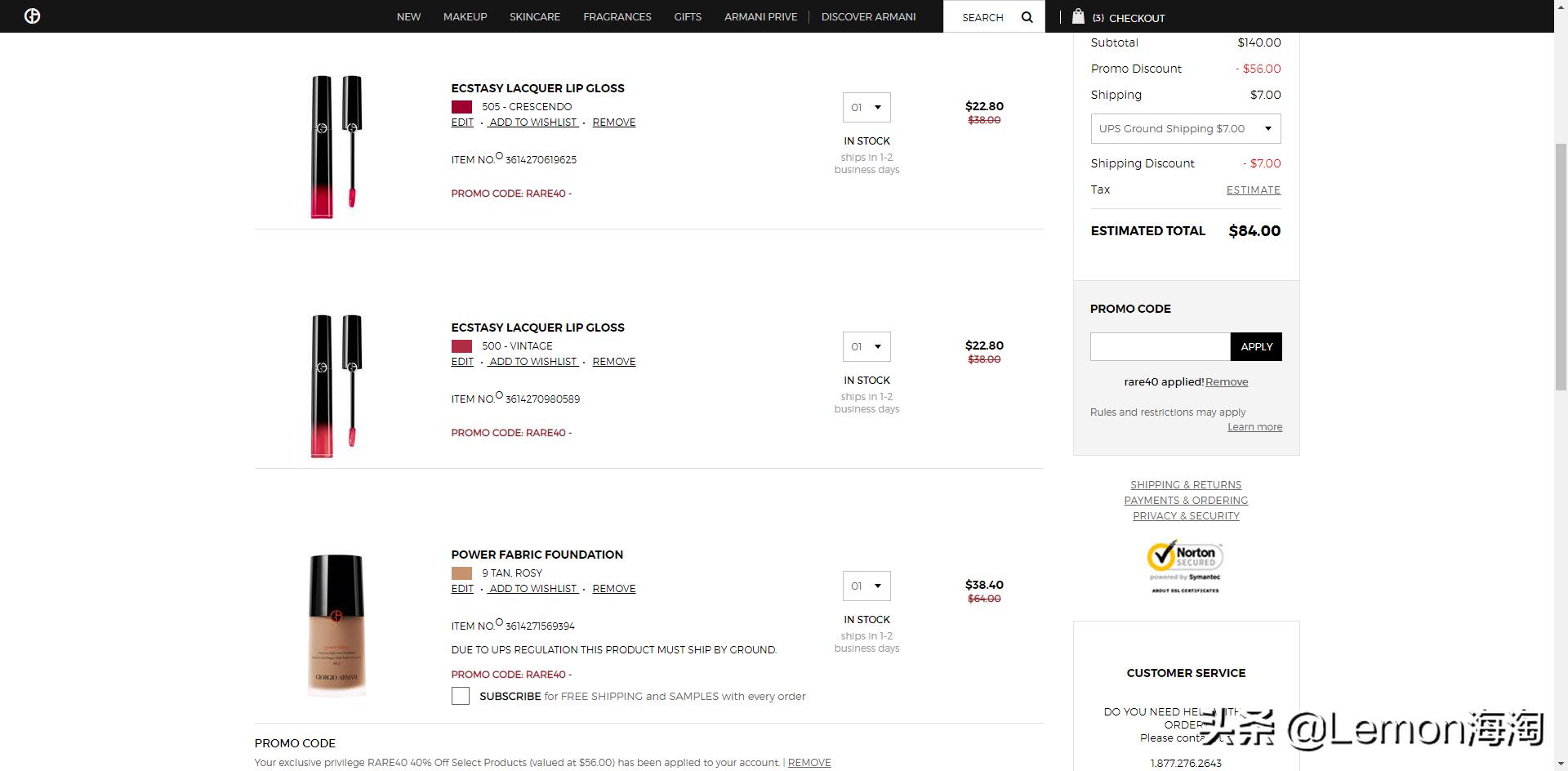Add 500 Vintage gloss to wishlist

533,362
